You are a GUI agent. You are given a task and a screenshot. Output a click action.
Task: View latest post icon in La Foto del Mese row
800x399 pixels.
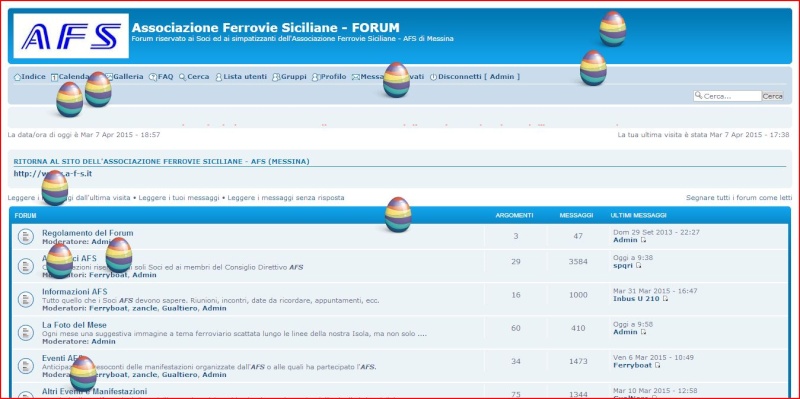coord(643,332)
